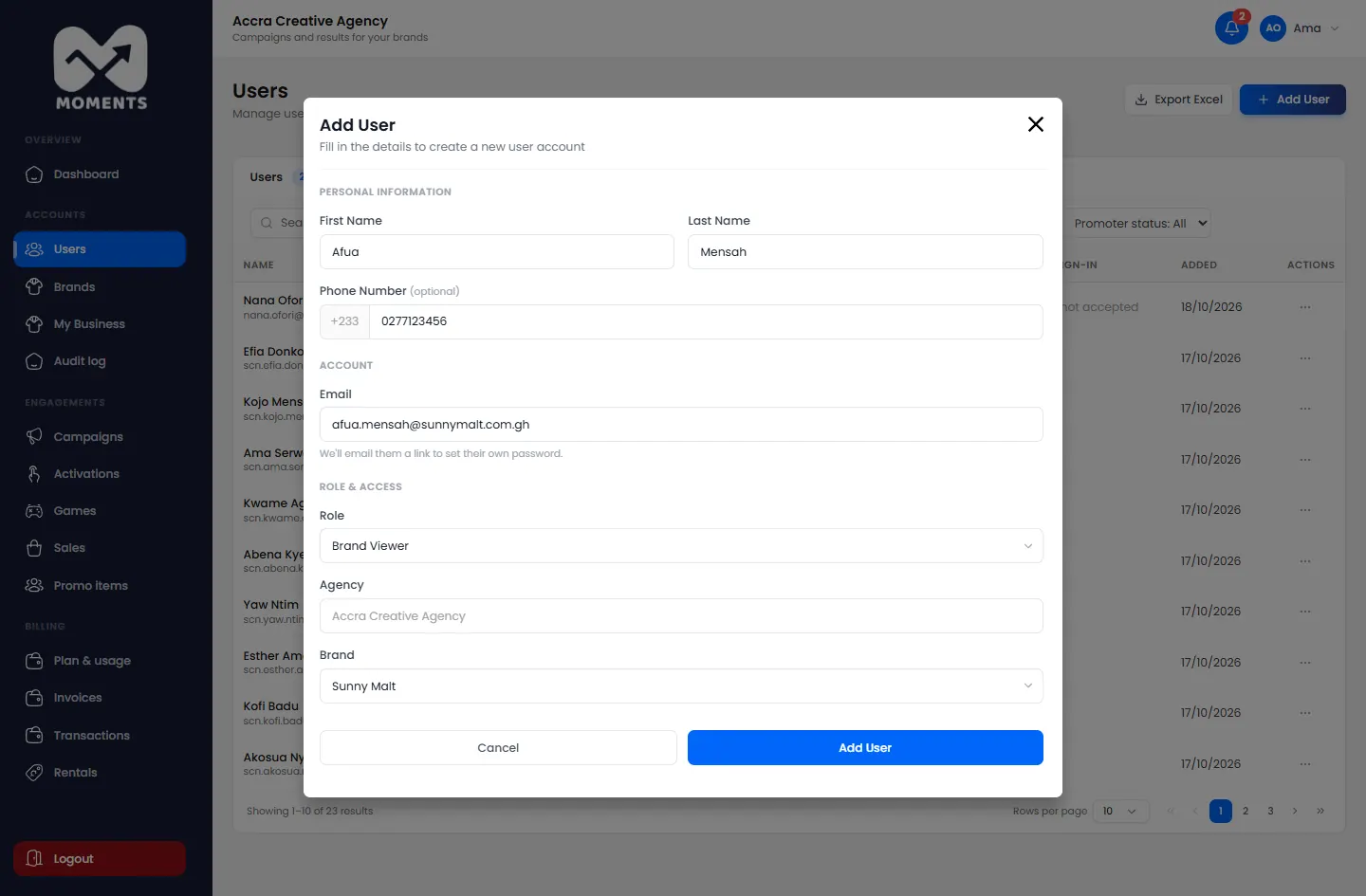The image size is (1366, 896).
Task: Open Campaigns in sidebar
Action: tap(100, 437)
